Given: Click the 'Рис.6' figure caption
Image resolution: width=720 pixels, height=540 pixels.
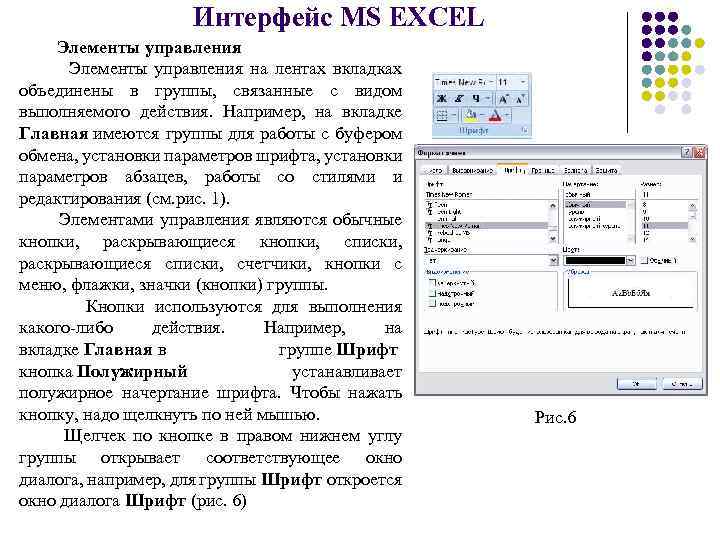Looking at the screenshot, I should [x=555, y=417].
